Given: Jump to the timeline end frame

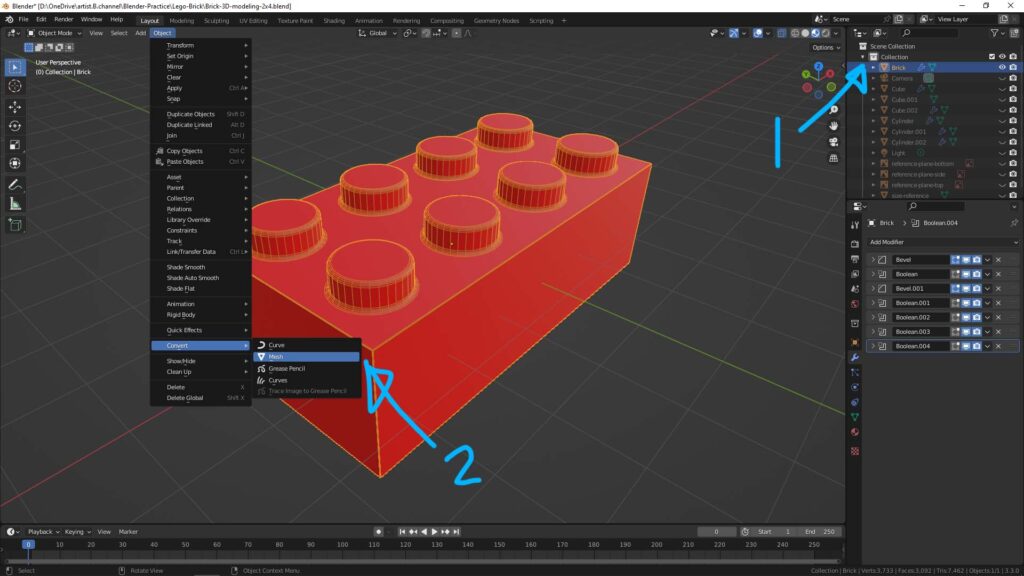Looking at the screenshot, I should [456, 532].
